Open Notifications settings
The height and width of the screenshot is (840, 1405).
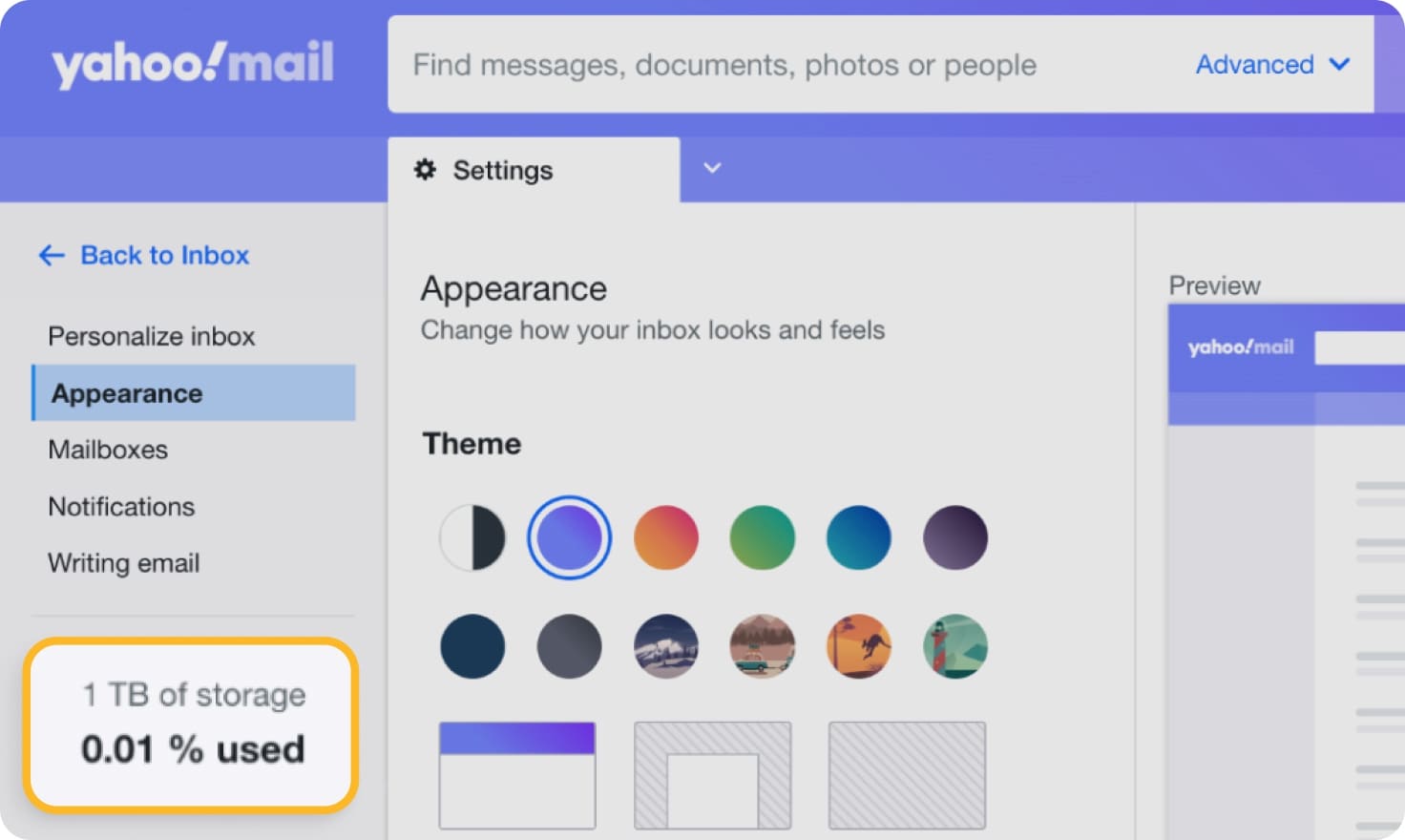pyautogui.click(x=121, y=507)
